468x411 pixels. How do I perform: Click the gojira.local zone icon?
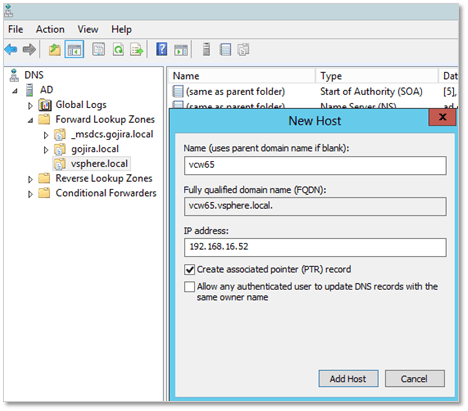(60, 149)
